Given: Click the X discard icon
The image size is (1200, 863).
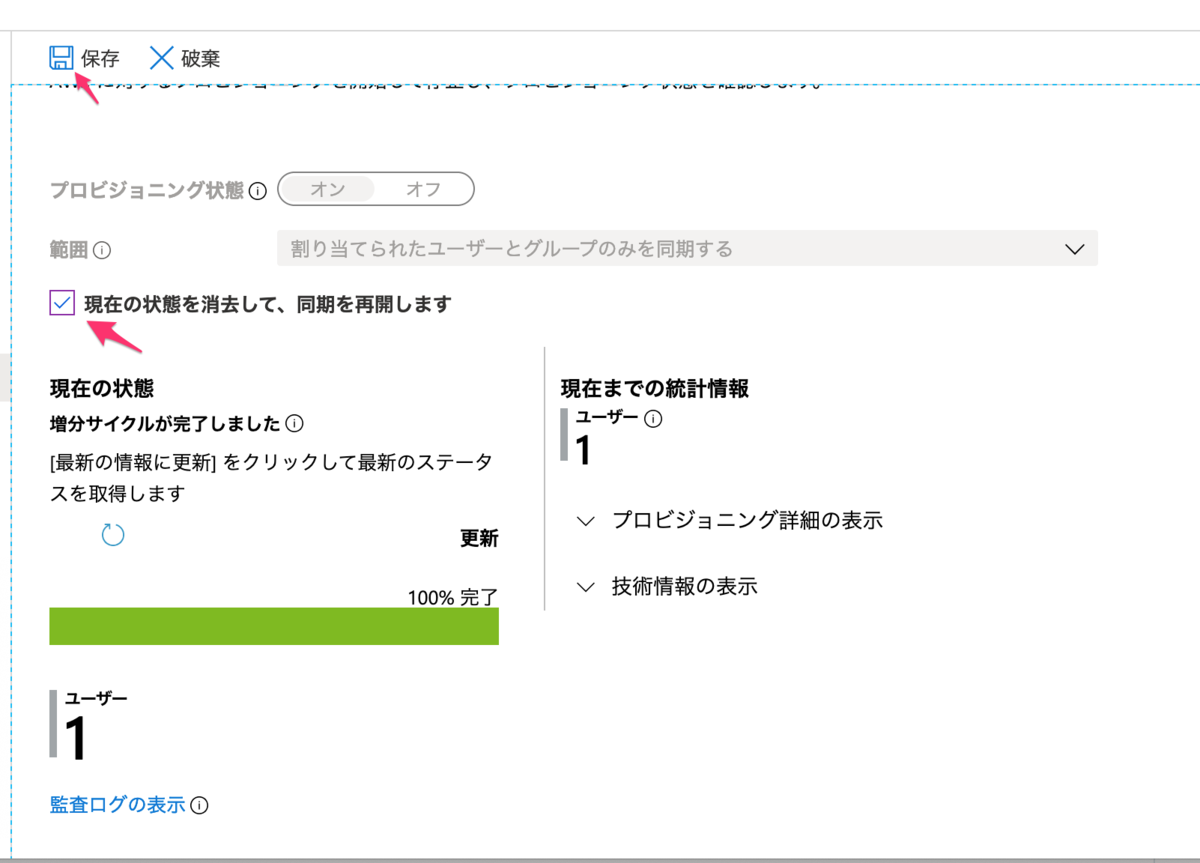Looking at the screenshot, I should 161,58.
